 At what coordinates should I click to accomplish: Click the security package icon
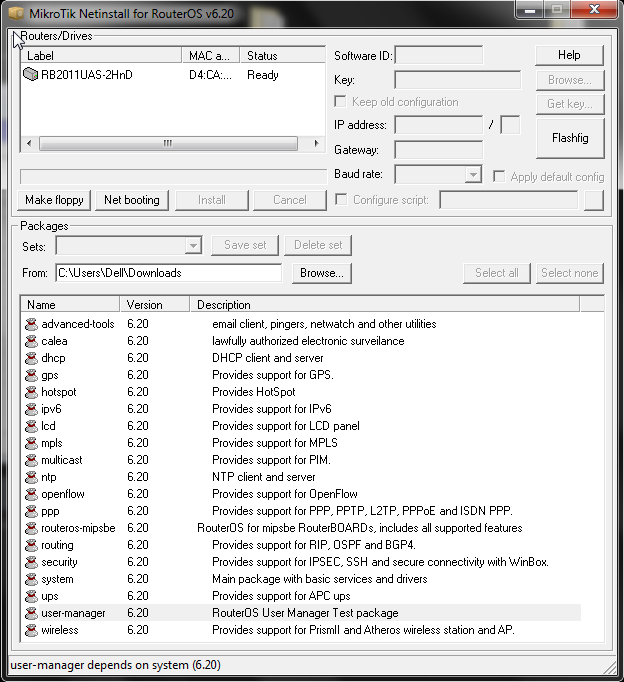pos(31,562)
